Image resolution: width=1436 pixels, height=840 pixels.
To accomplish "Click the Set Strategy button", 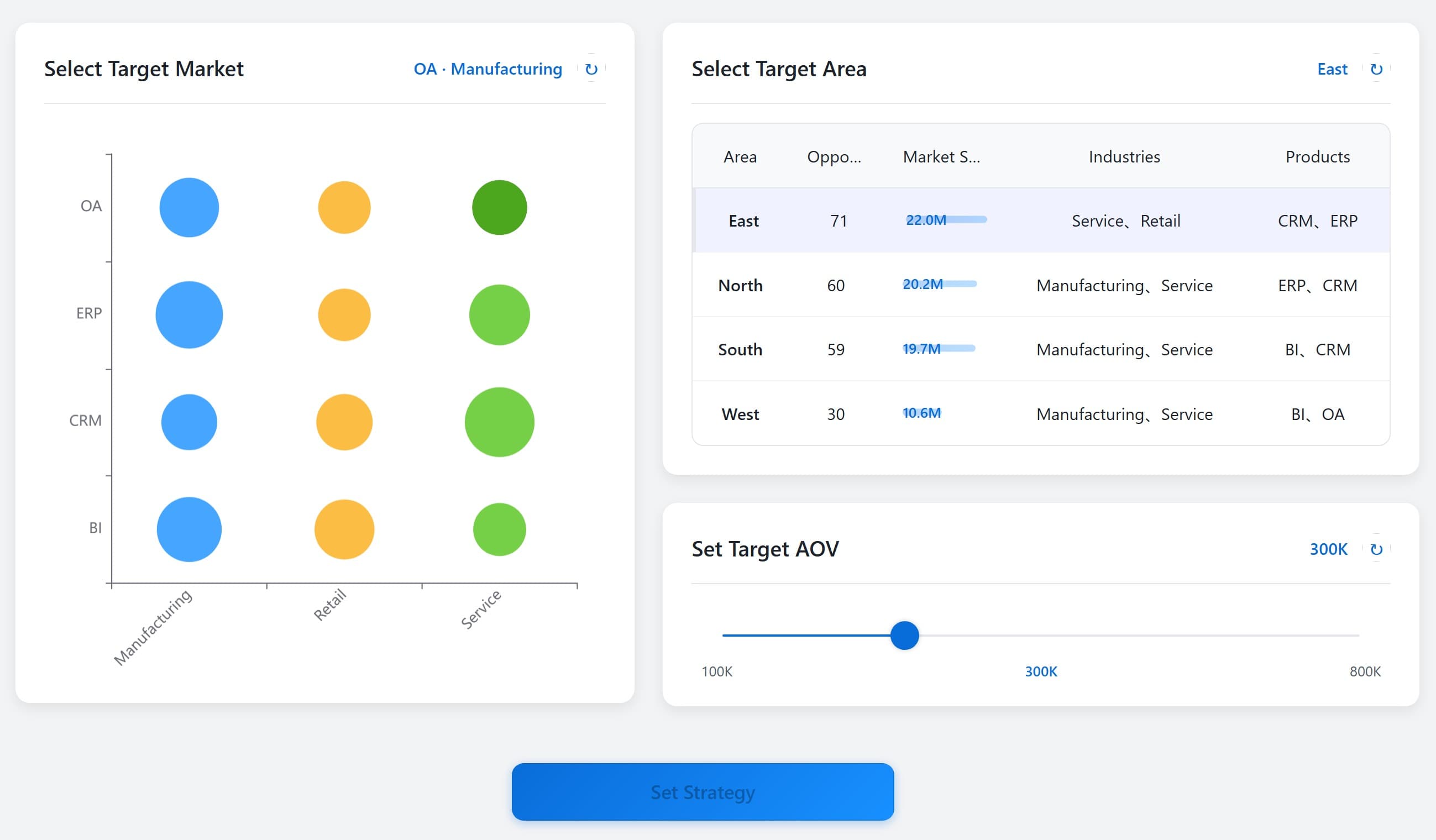I will pos(702,791).
